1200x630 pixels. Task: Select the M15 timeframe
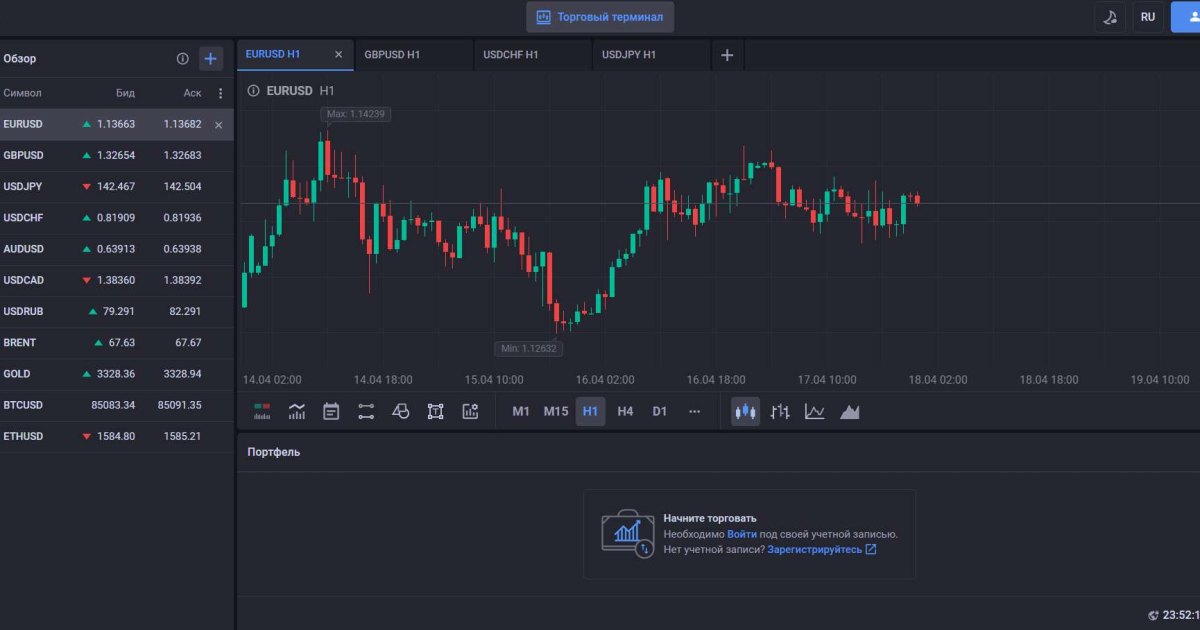[556, 411]
